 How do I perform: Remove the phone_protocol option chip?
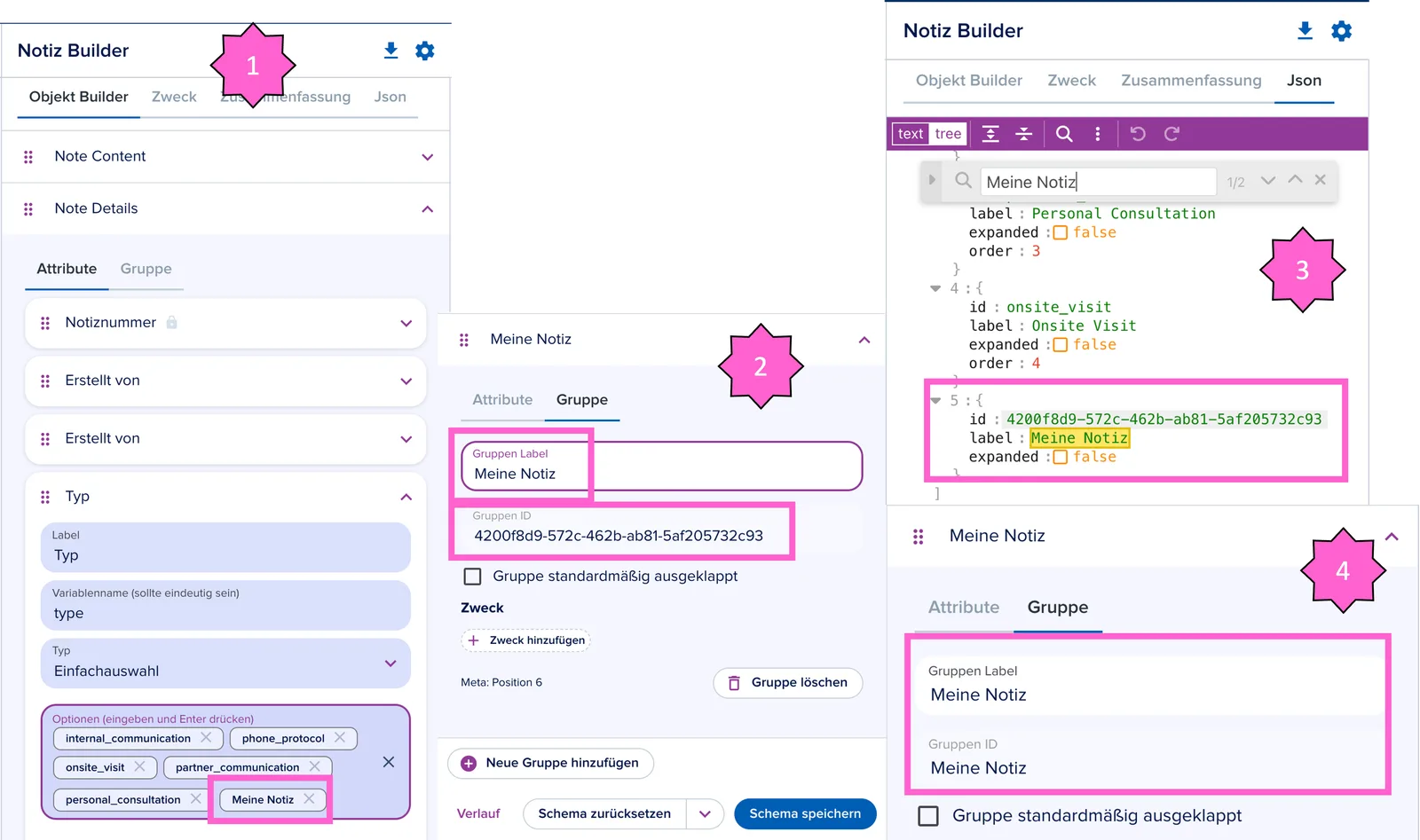tap(340, 738)
